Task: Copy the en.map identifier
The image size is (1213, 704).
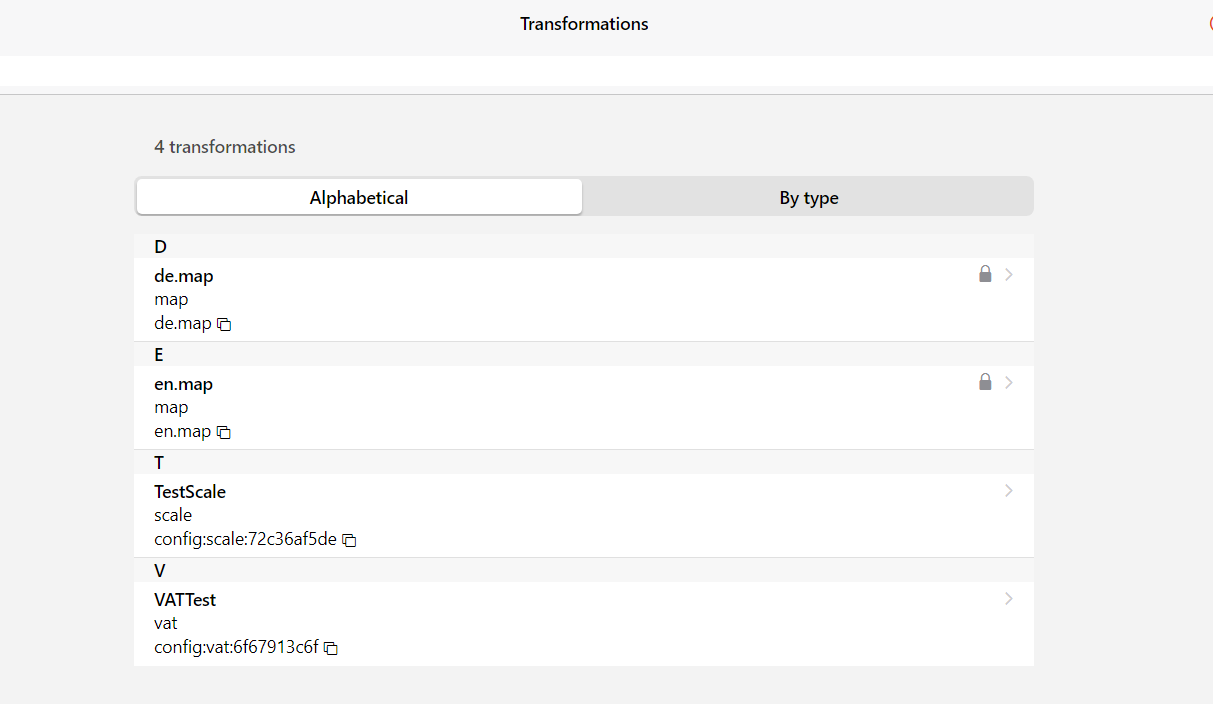Action: coord(225,432)
